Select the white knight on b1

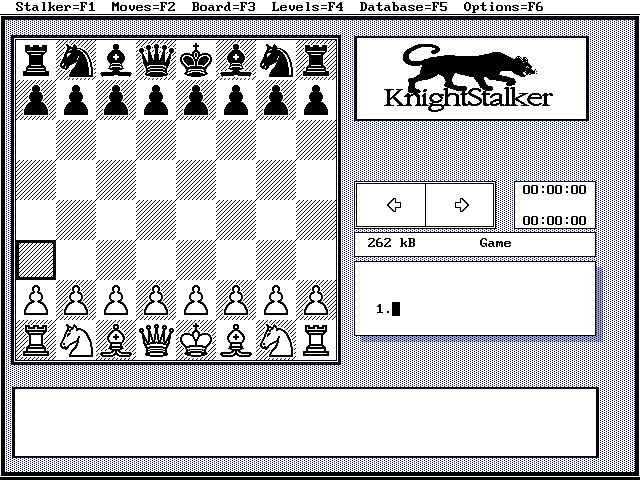click(76, 340)
